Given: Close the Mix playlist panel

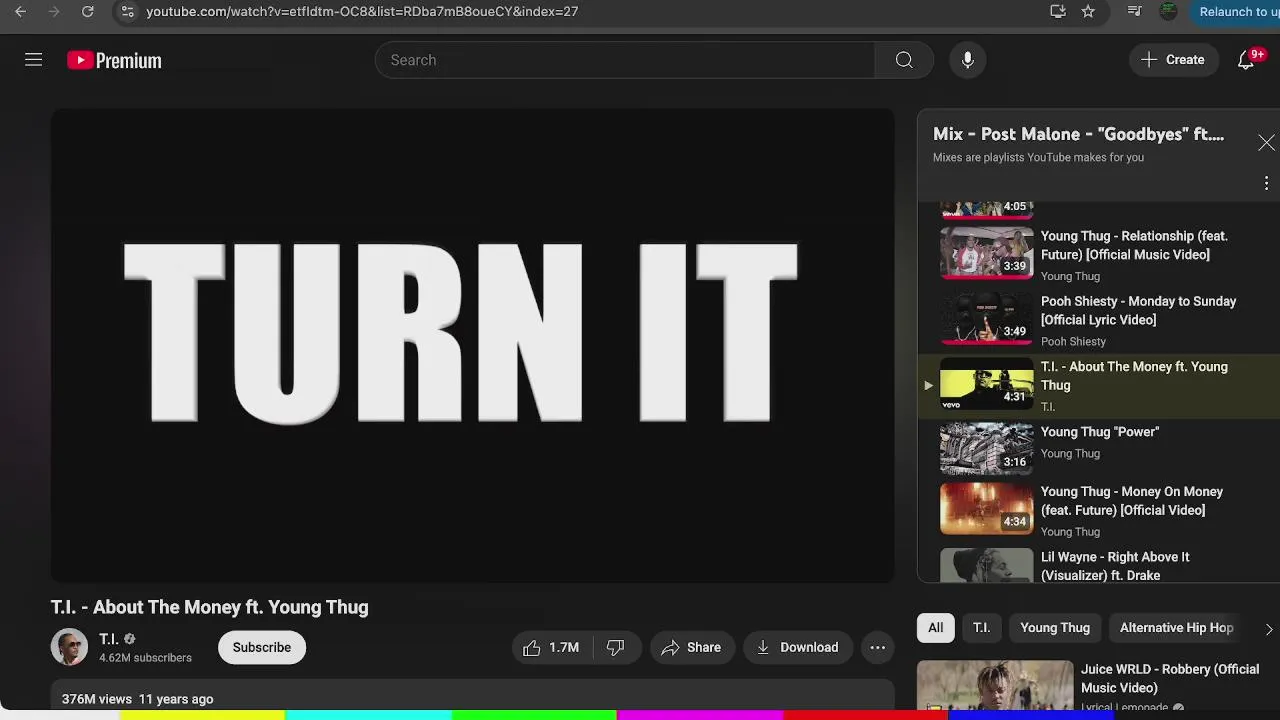Looking at the screenshot, I should (1266, 143).
